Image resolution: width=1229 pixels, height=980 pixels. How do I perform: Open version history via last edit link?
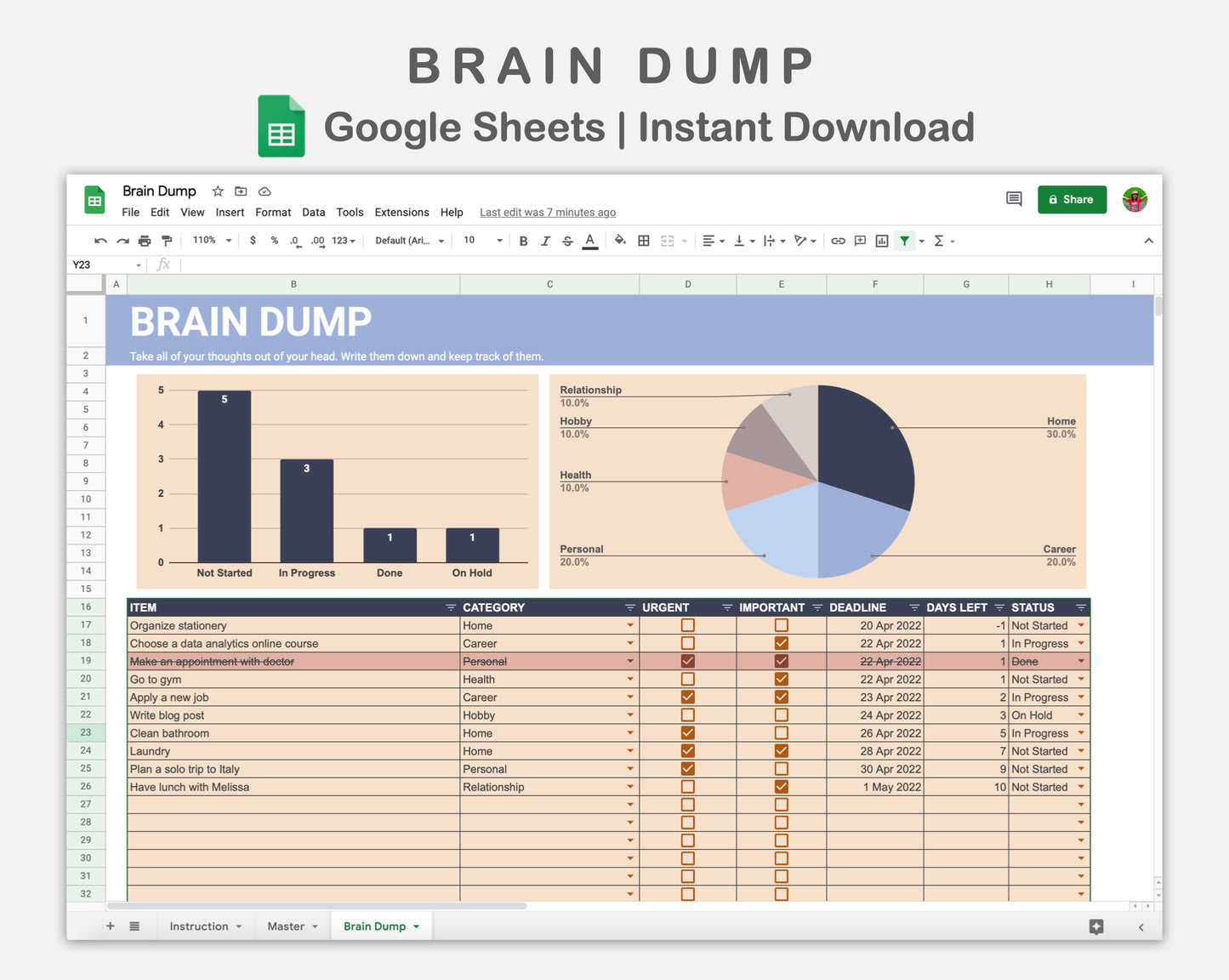pos(547,212)
